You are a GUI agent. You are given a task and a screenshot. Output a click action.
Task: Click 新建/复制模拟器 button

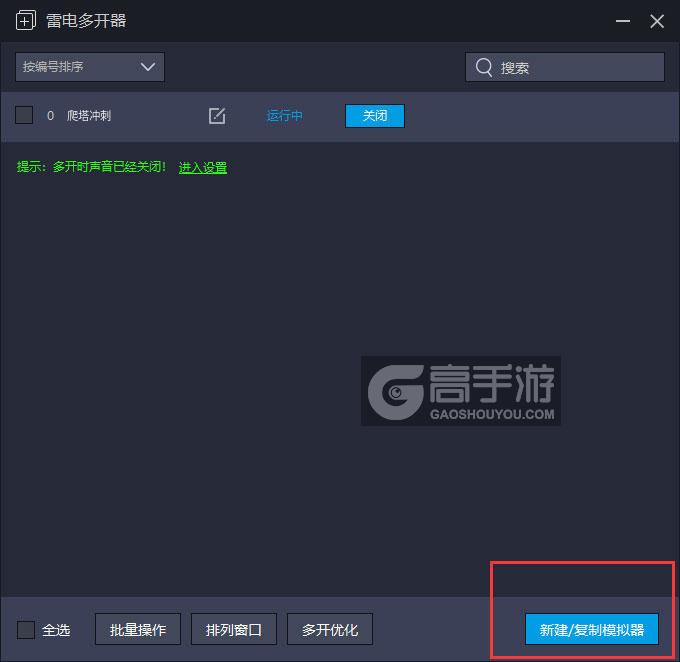point(592,629)
